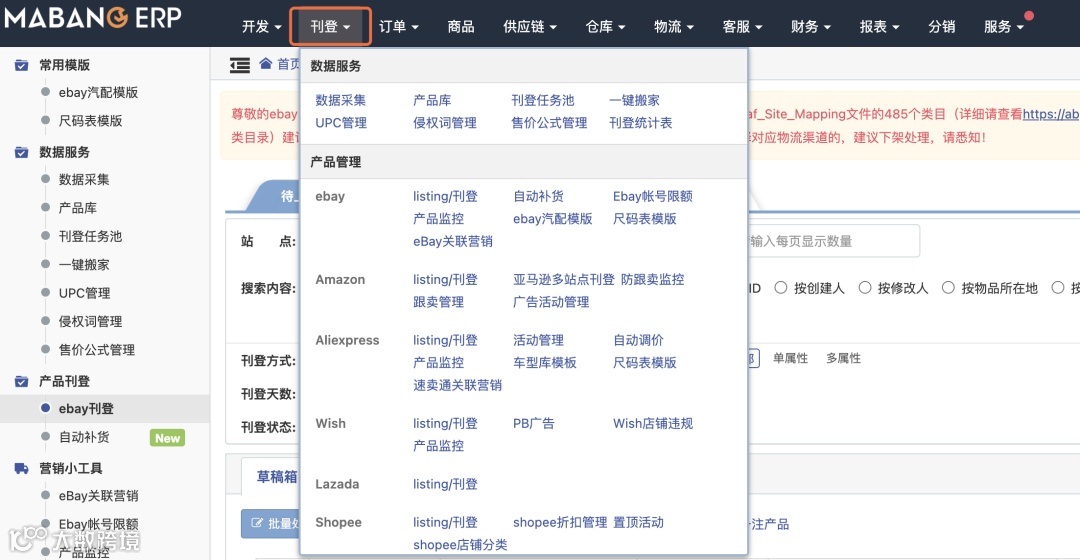Click the home breadcrumb house icon

265,64
